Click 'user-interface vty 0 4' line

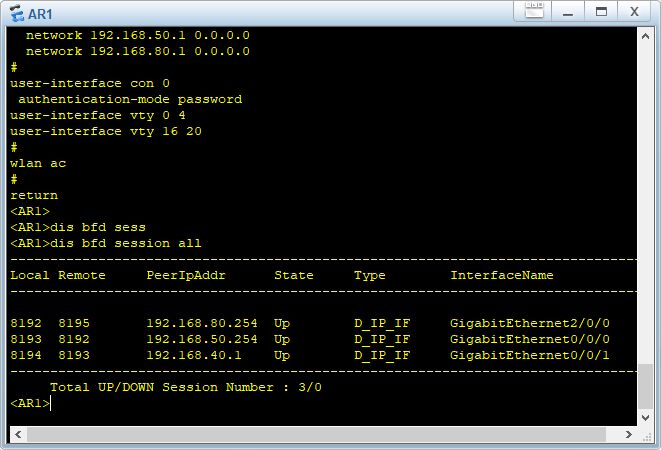[x=98, y=116]
